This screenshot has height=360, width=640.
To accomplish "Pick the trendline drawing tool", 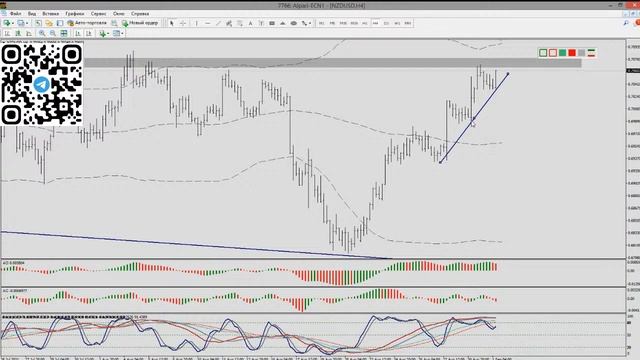I will tap(218, 23).
